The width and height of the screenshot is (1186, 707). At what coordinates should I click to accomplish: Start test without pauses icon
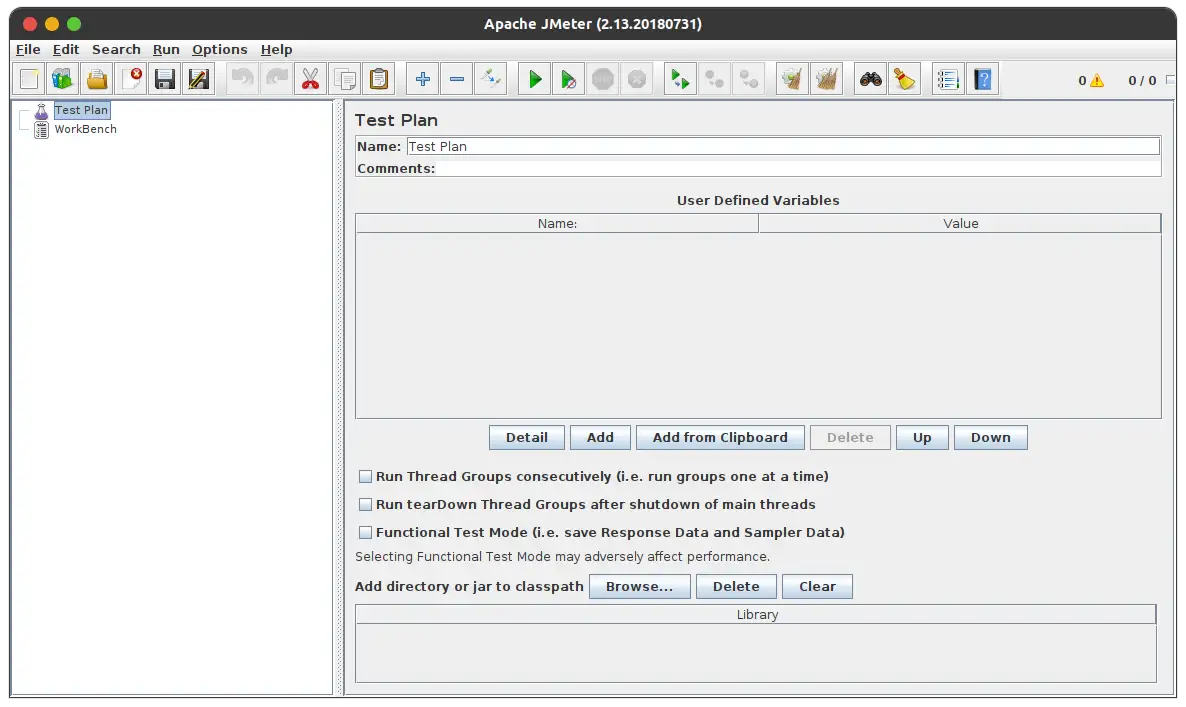click(x=568, y=79)
